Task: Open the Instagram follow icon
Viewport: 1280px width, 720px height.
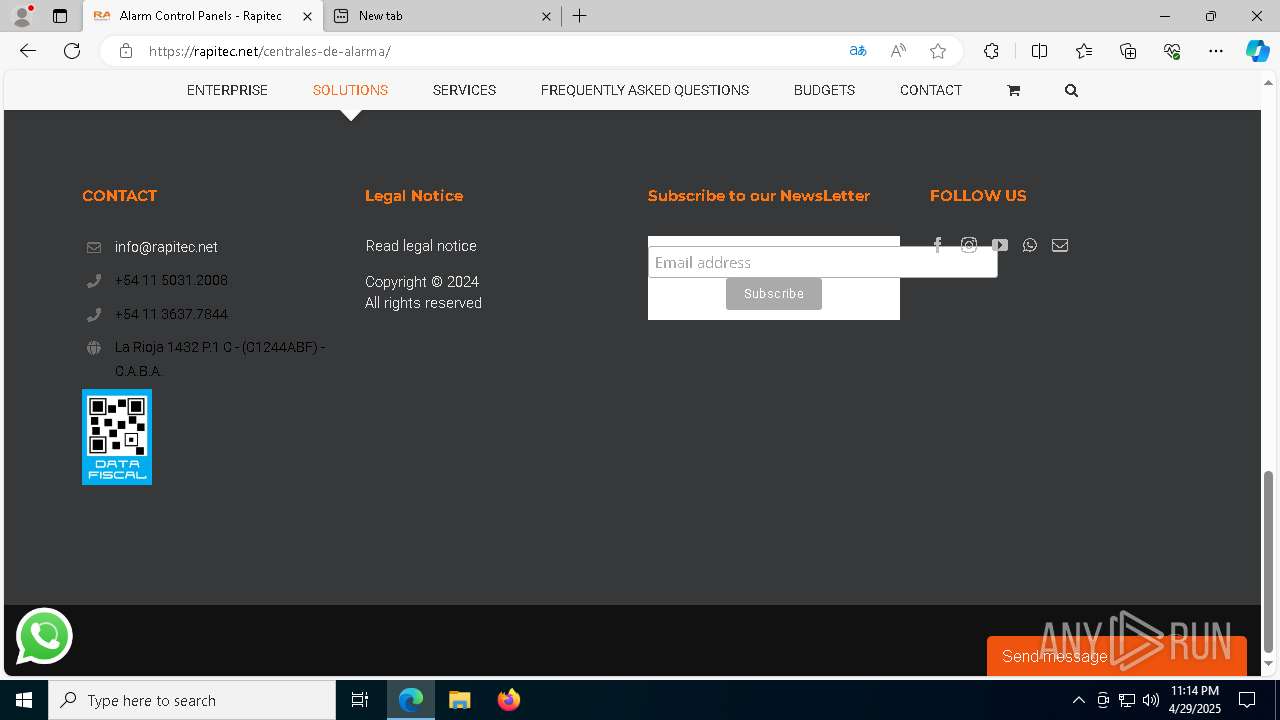Action: tap(969, 245)
